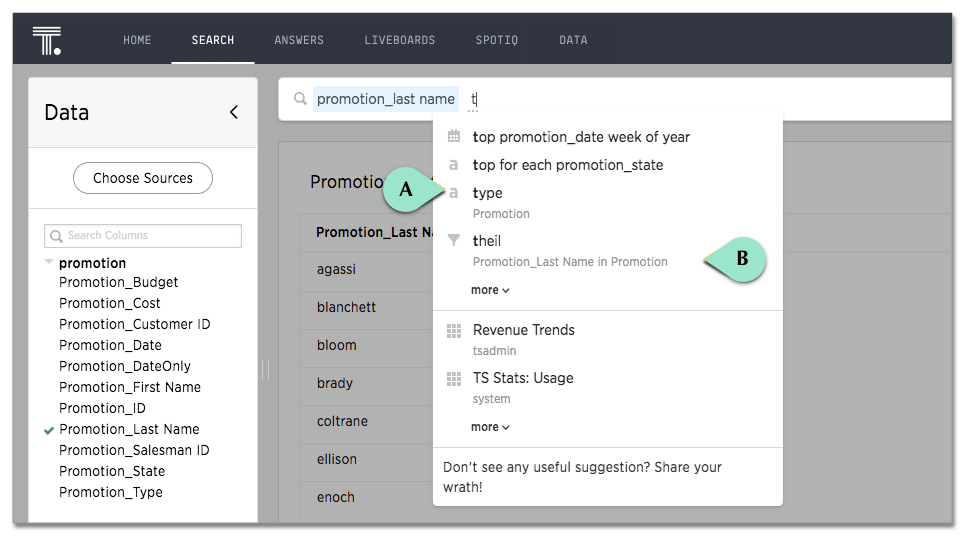
Task: Click the search bar magnifier icon
Action: tap(300, 99)
